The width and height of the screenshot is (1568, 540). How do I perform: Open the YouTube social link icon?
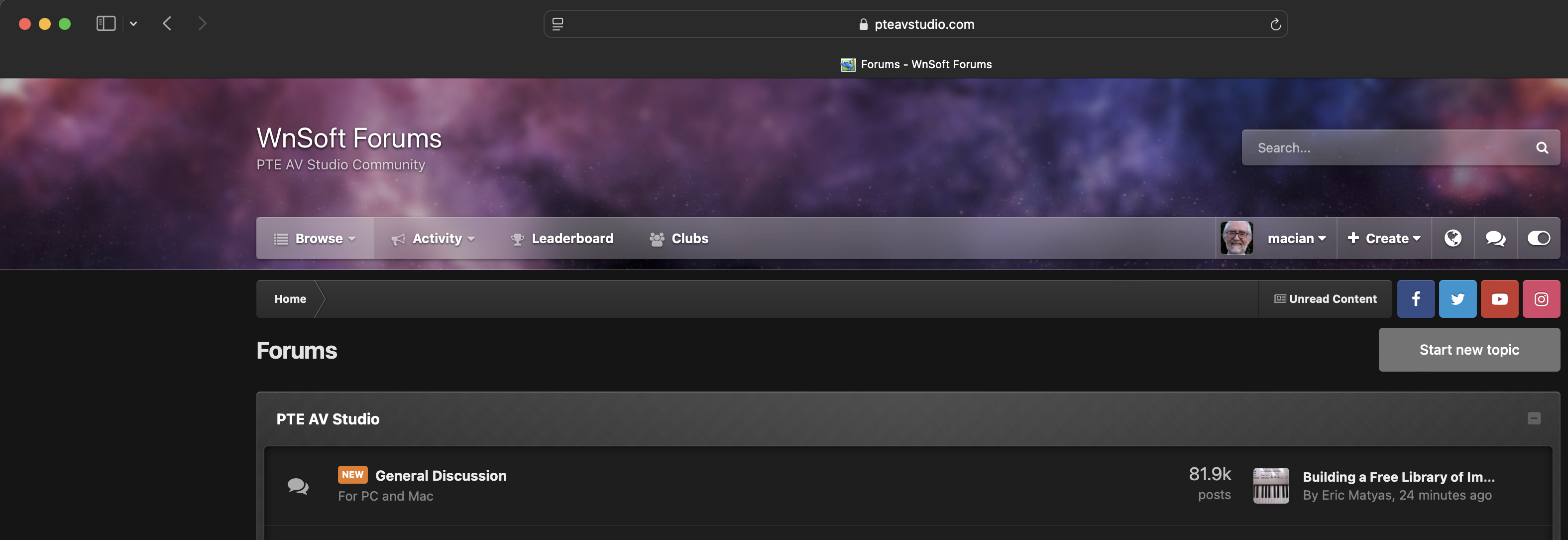pyautogui.click(x=1499, y=299)
